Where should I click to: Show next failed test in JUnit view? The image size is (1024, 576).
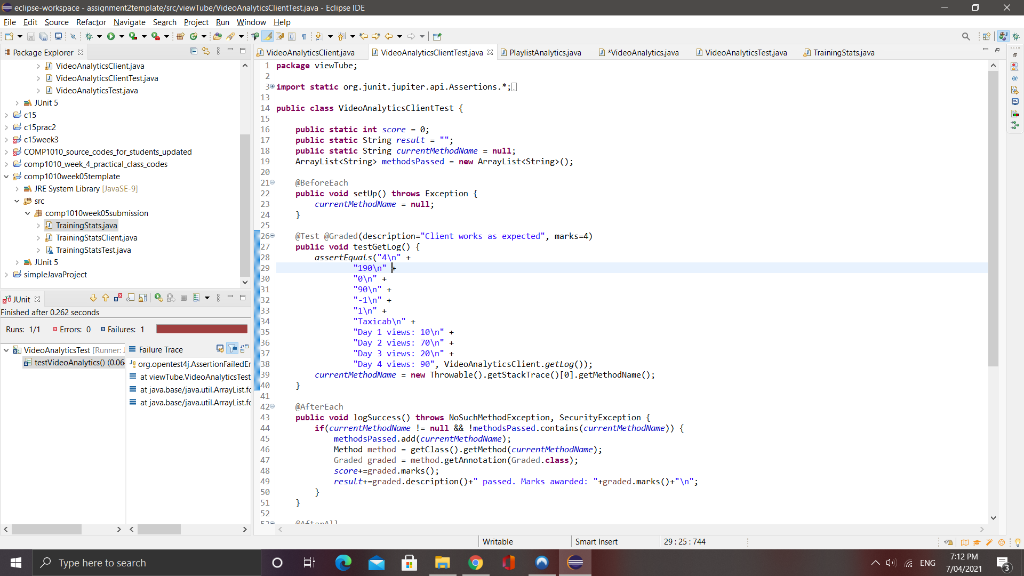coord(93,297)
